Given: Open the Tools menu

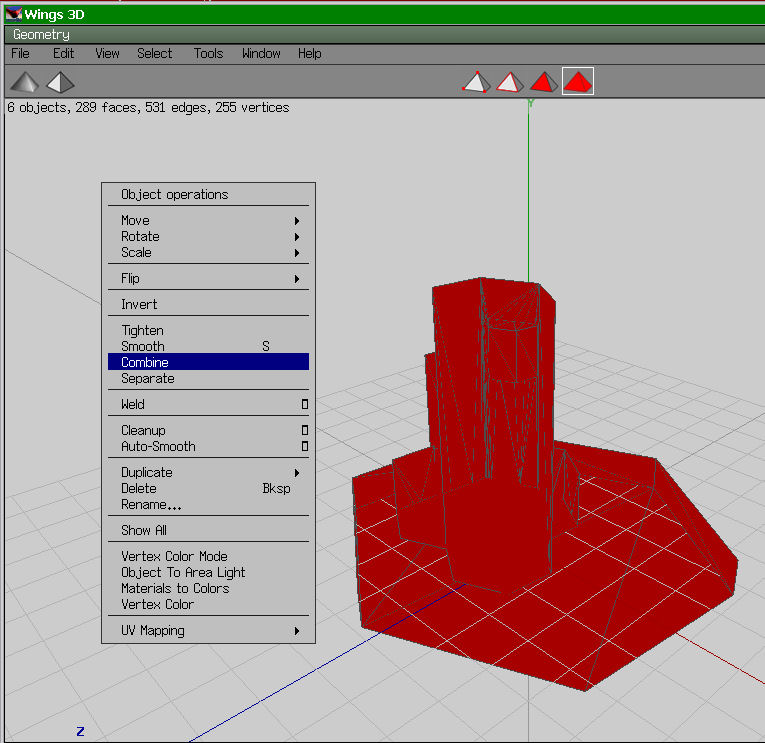Looking at the screenshot, I should click(x=208, y=54).
